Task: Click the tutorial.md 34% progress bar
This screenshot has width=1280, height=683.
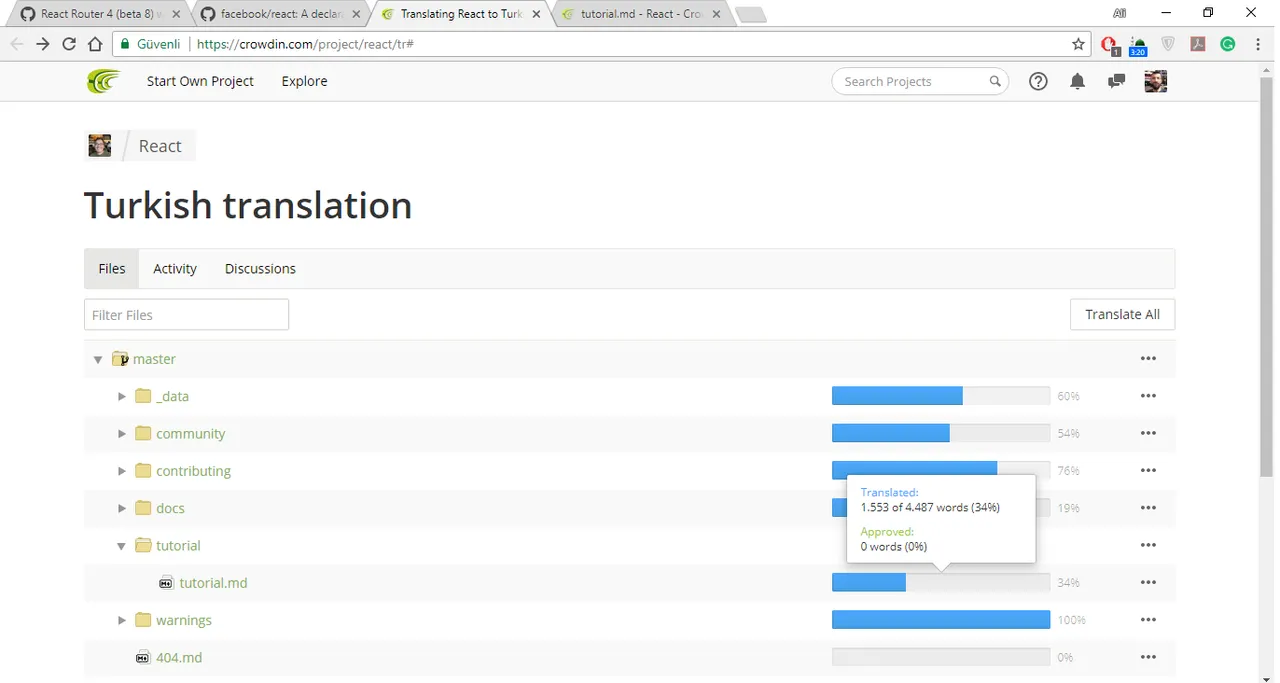Action: point(941,582)
